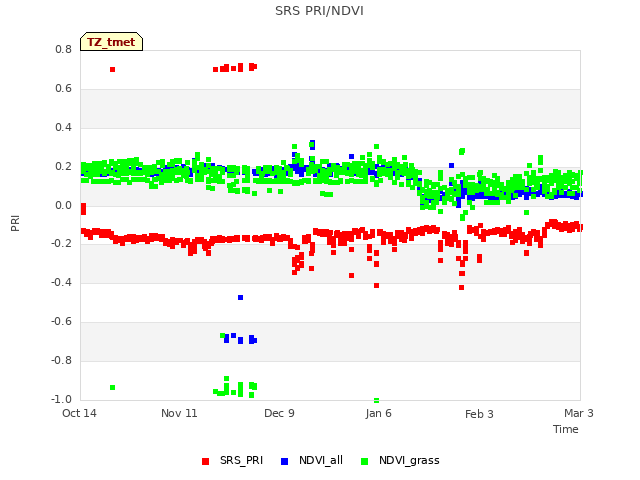This screenshot has width=640, height=480.
Task: Click the -1.0 y-axis tick label
Action: pos(61,399)
